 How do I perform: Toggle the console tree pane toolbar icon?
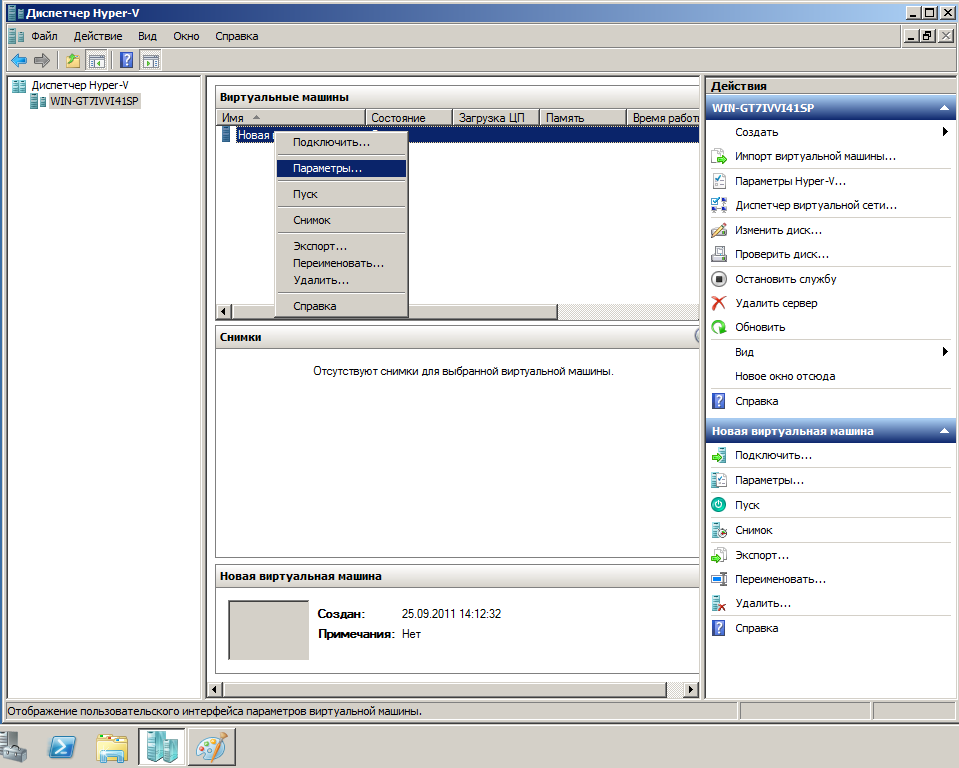(97, 60)
